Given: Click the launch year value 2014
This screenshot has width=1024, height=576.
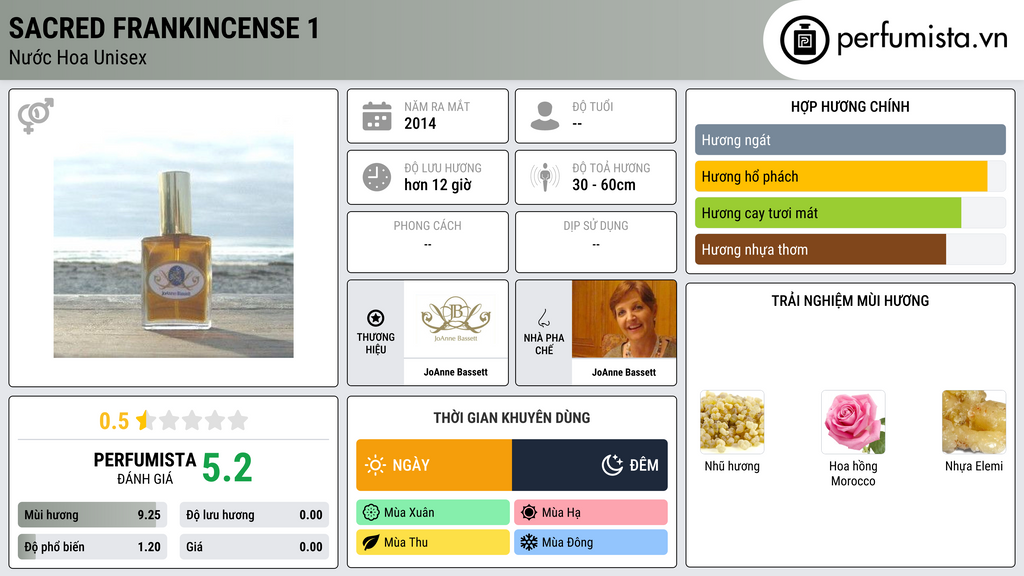Looking at the screenshot, I should (x=420, y=123).
